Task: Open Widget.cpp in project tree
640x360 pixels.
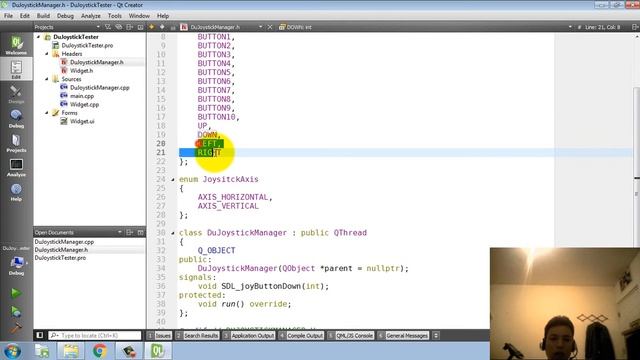Action: pyautogui.click(x=84, y=104)
